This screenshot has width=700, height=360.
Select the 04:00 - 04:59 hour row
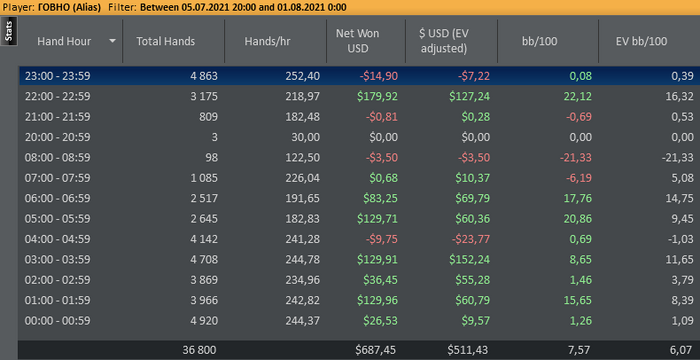pos(359,239)
